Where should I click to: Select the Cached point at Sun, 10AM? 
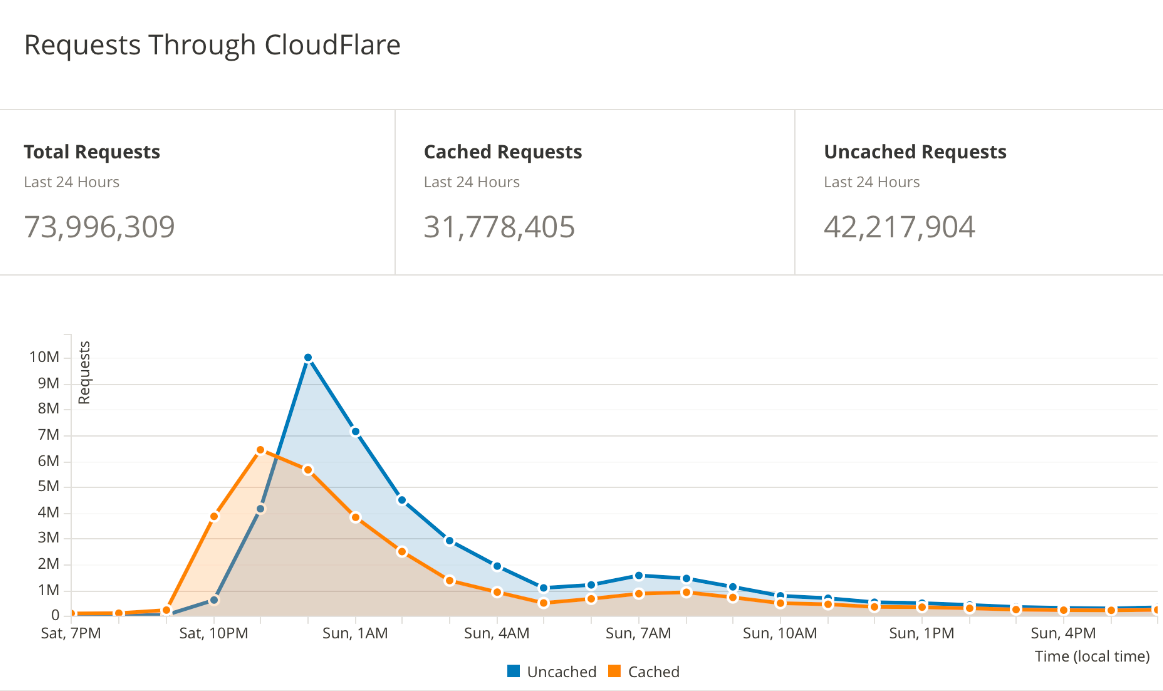(780, 604)
